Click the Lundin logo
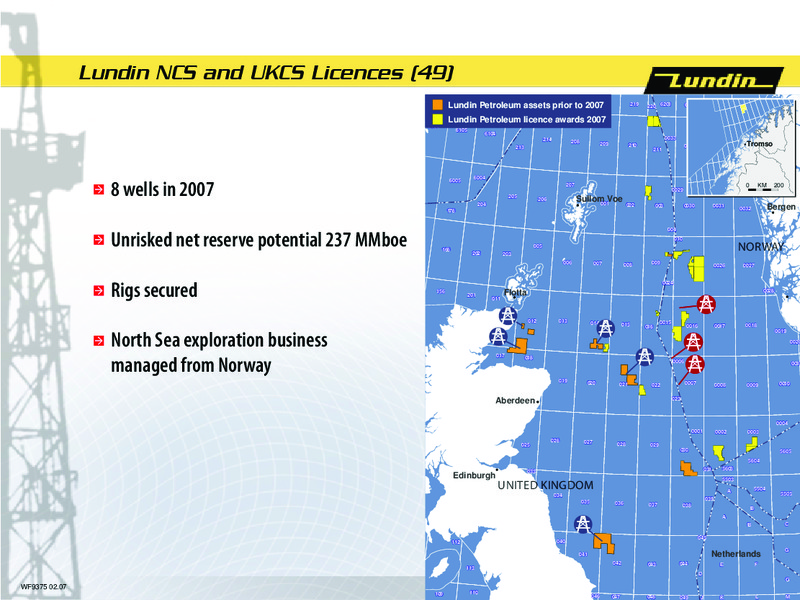Screen dimensions: 800x600 [x=714, y=81]
